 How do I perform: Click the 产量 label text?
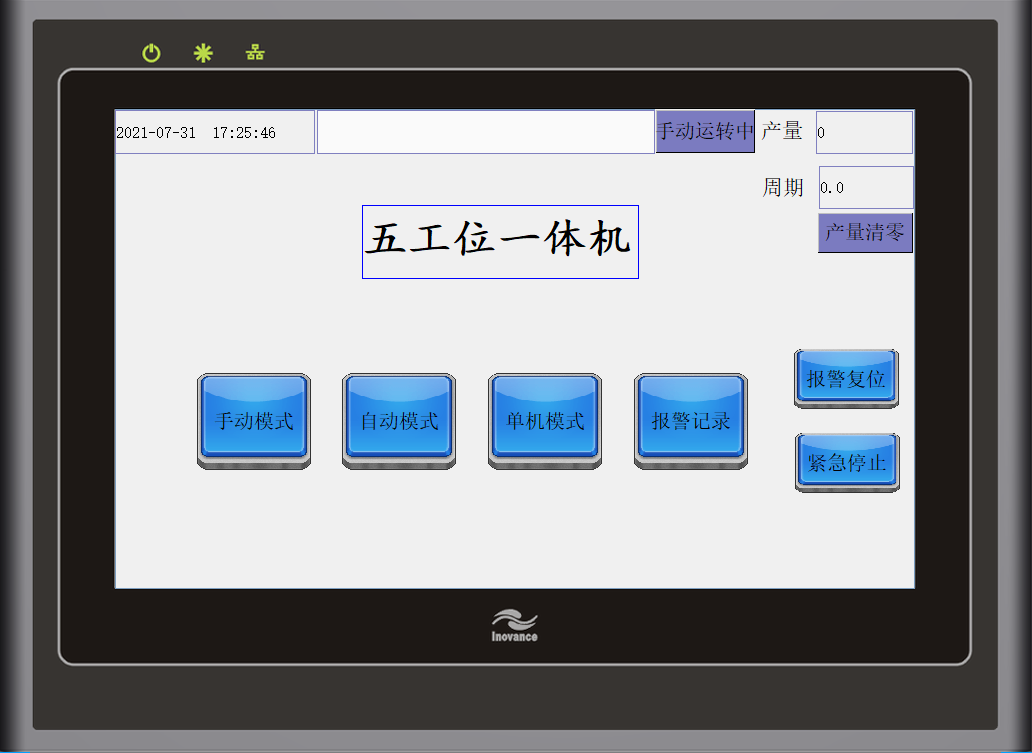click(782, 131)
